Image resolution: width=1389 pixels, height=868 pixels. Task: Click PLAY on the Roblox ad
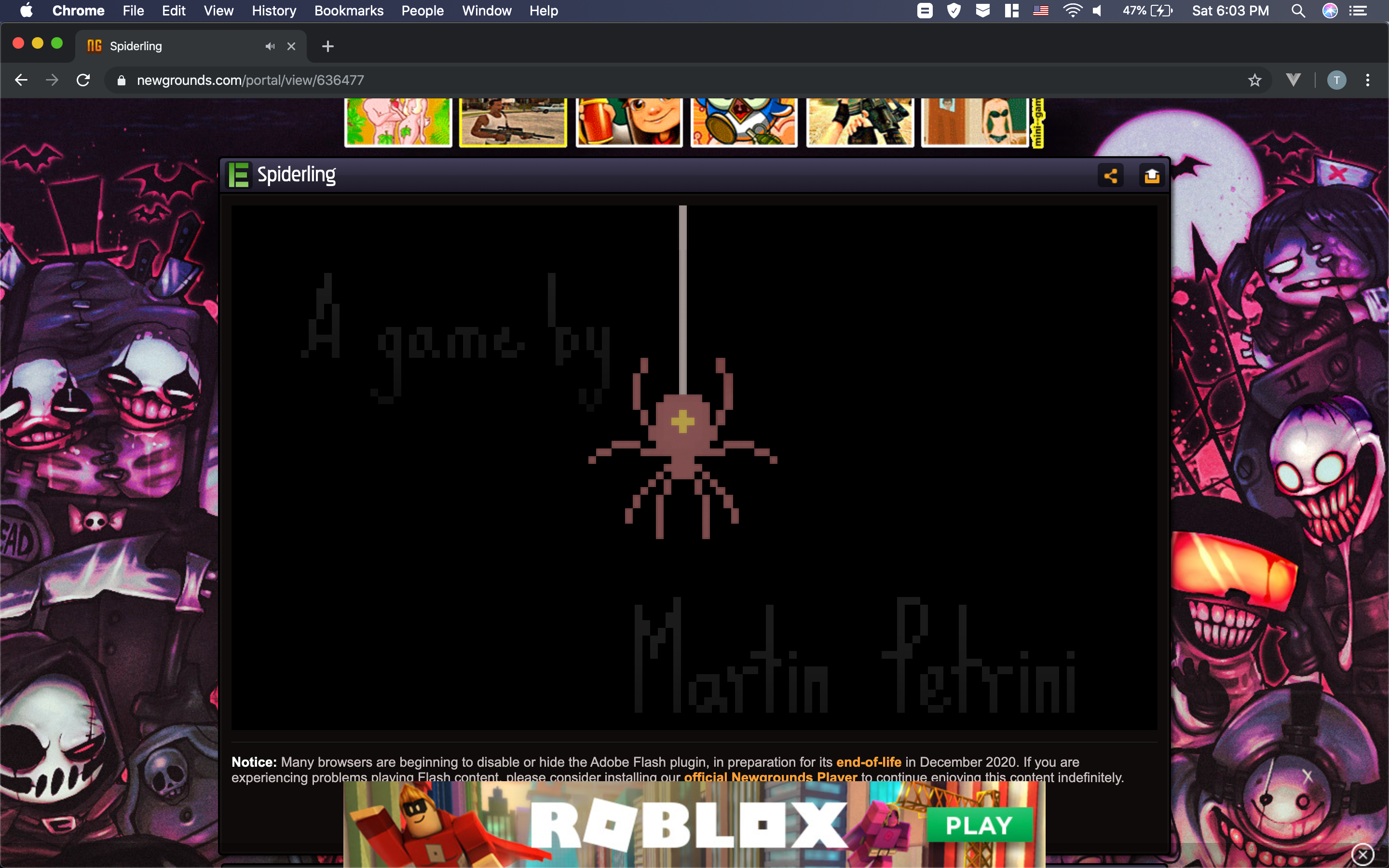[979, 825]
